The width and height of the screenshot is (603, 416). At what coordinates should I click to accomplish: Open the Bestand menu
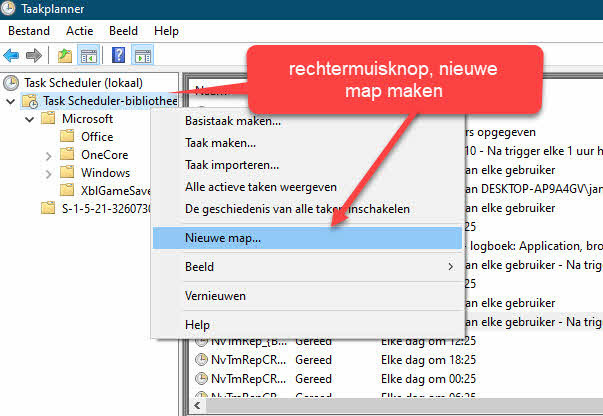(29, 31)
